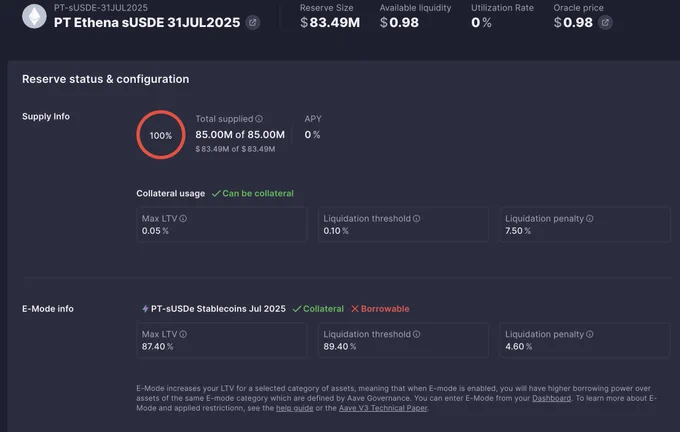
Task: Show info for Liquidation threshold 0.10%
Action: 416,219
